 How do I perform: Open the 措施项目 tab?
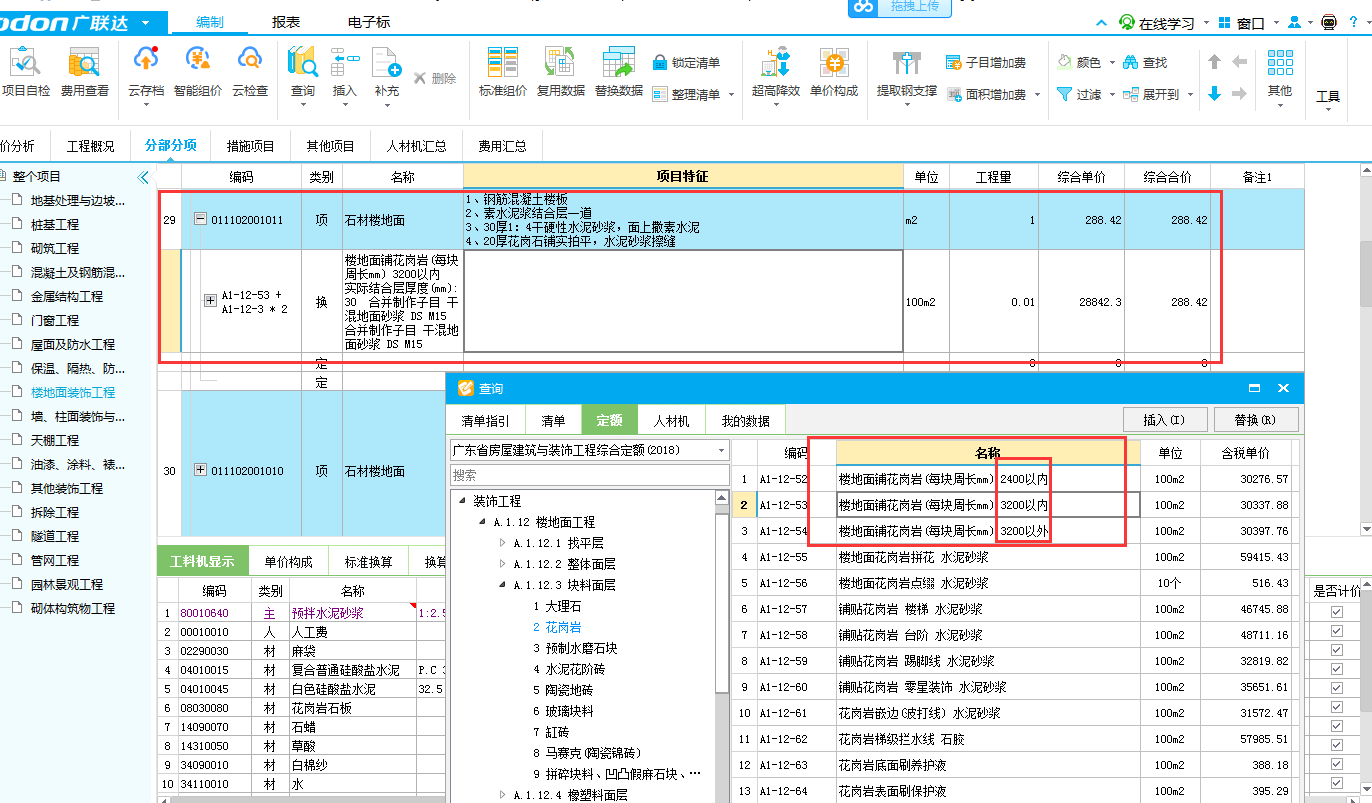[250, 146]
